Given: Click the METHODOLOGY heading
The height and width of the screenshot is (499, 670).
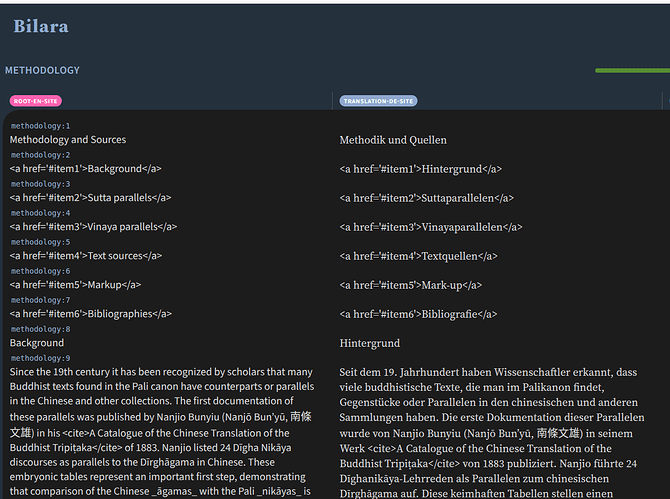Looking at the screenshot, I should 42,70.
